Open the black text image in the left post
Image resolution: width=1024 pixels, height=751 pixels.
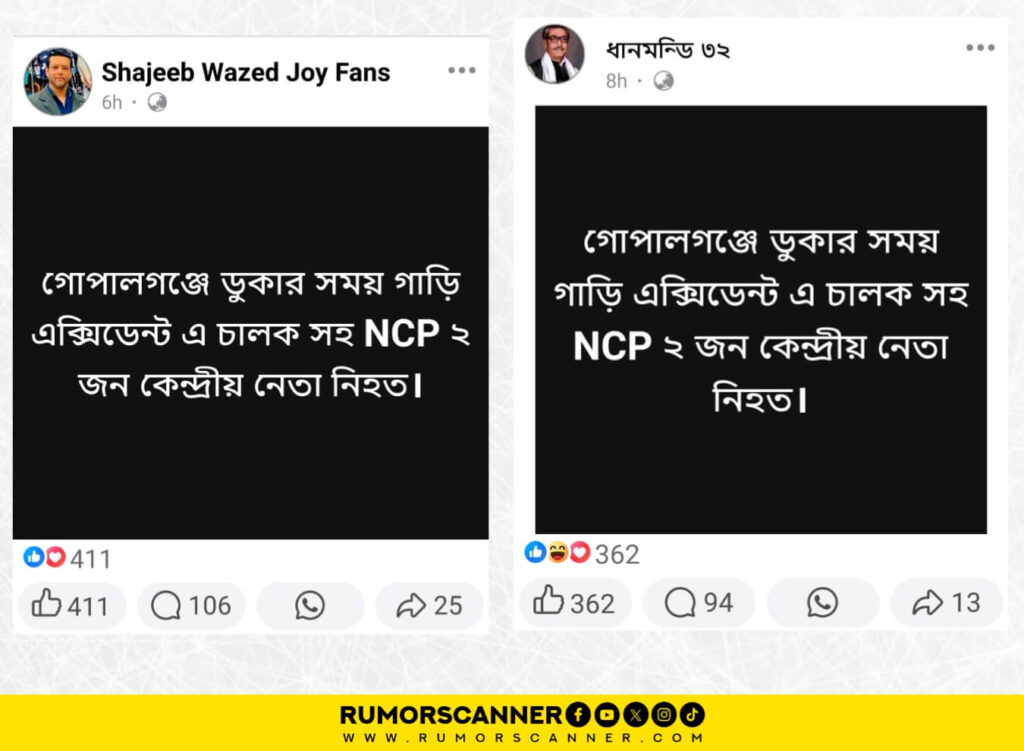coord(251,333)
